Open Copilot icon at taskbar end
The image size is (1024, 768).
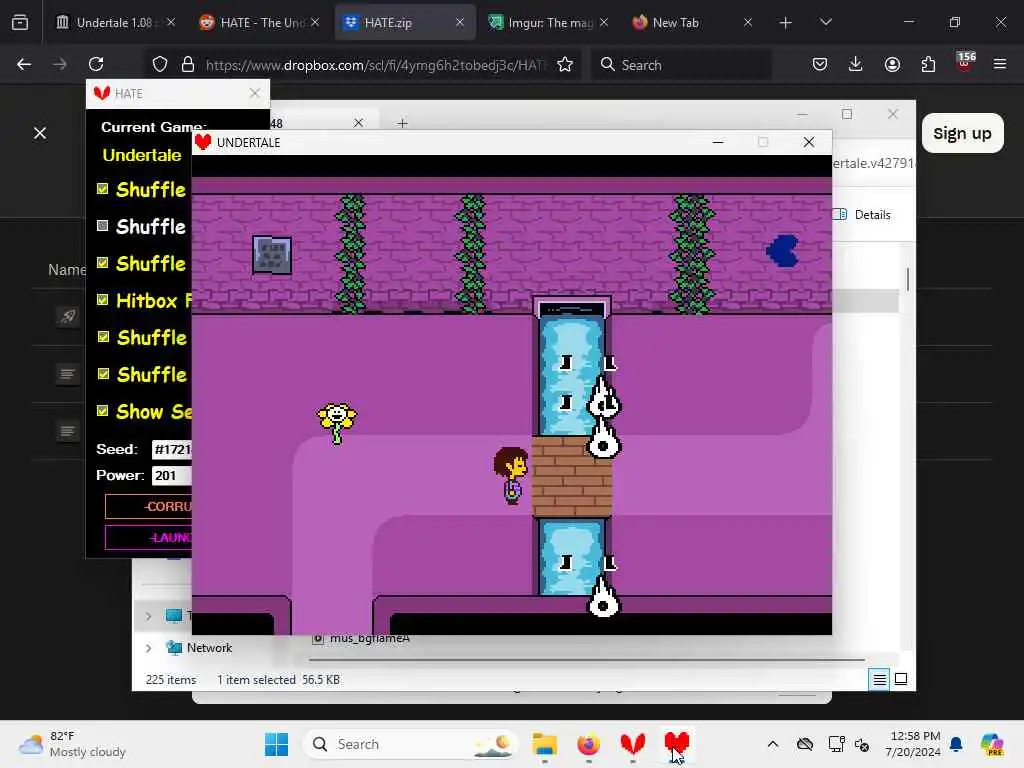(x=991, y=744)
